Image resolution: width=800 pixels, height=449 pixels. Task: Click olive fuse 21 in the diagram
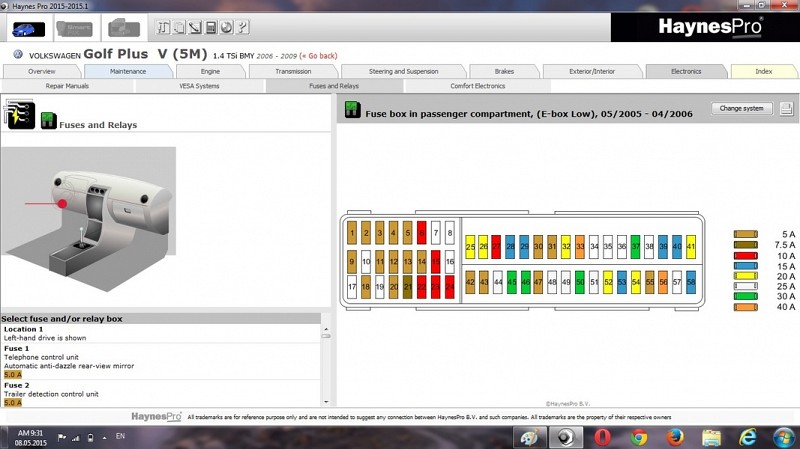pyautogui.click(x=407, y=287)
